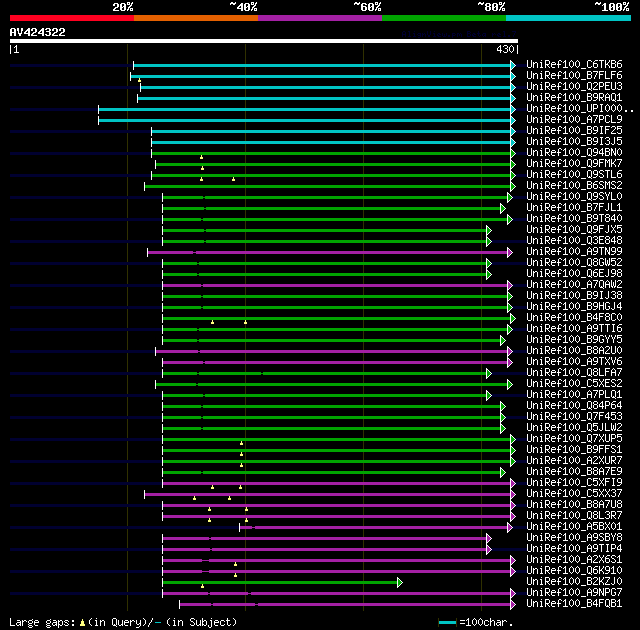Viewport: 640px width, 630px height.
Task: Select the UniRef100_Q8LFA7 label
Action: 574,373
